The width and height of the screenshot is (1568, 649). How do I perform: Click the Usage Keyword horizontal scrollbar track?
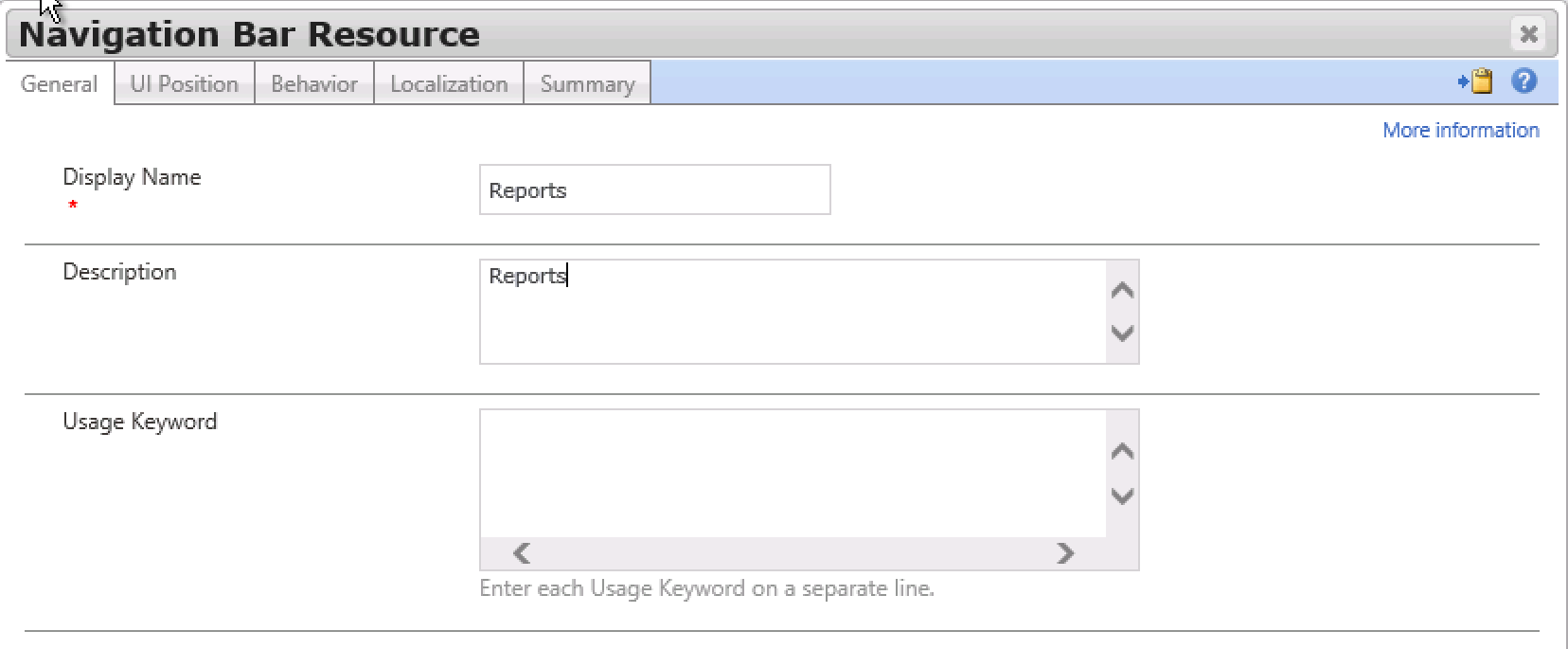792,553
